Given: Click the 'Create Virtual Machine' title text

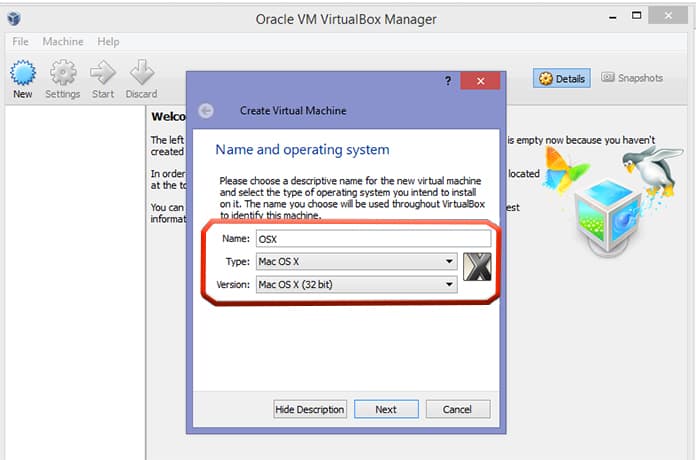Looking at the screenshot, I should pyautogui.click(x=293, y=111).
